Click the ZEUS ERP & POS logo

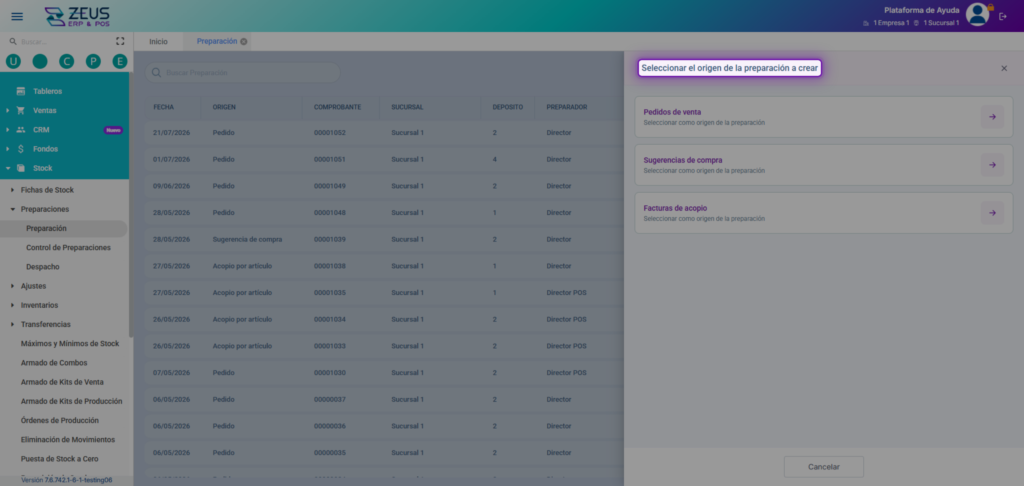77,16
